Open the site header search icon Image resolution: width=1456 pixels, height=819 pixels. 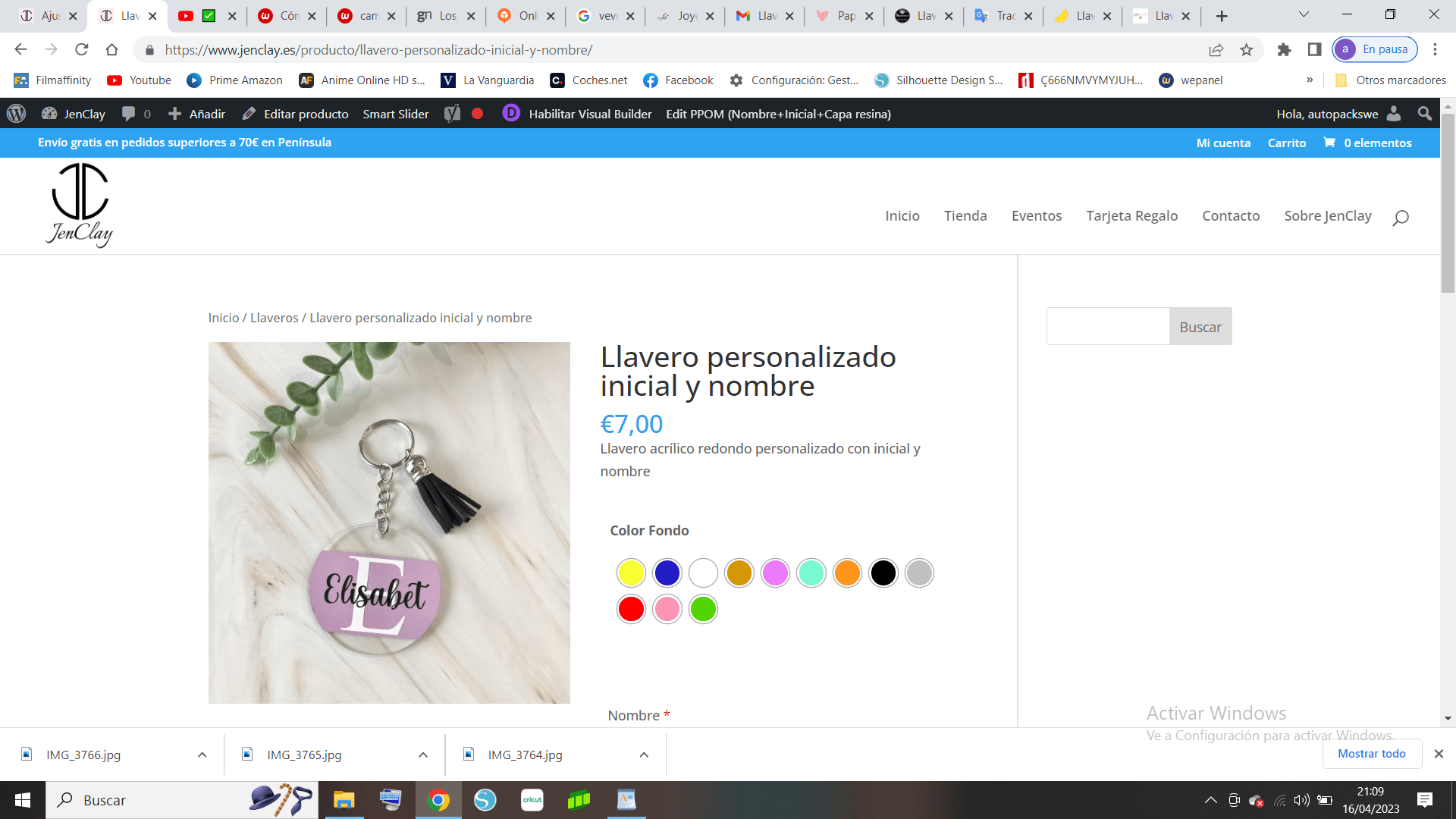click(1401, 218)
